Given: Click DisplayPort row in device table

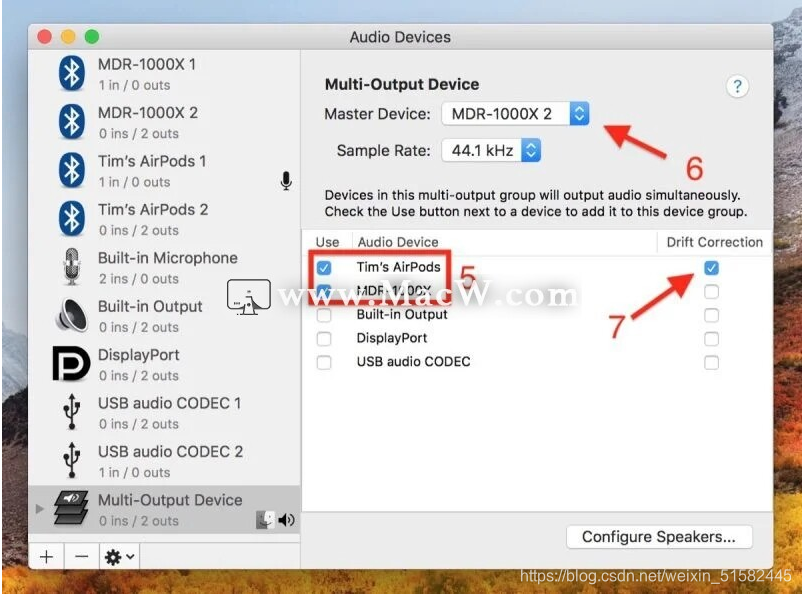Looking at the screenshot, I should coord(537,339).
